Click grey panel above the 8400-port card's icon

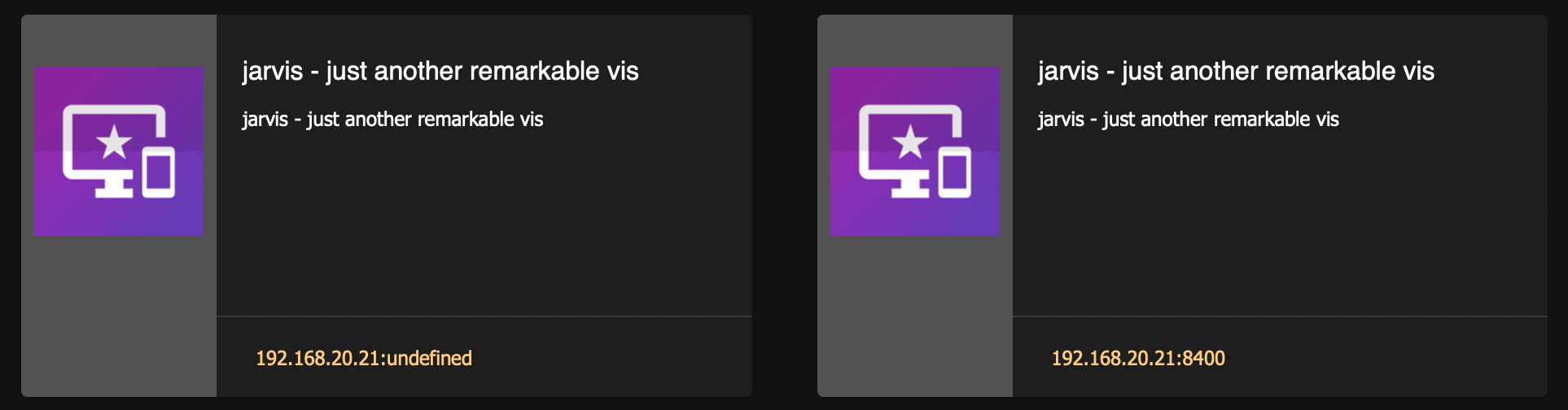pyautogui.click(x=914, y=41)
